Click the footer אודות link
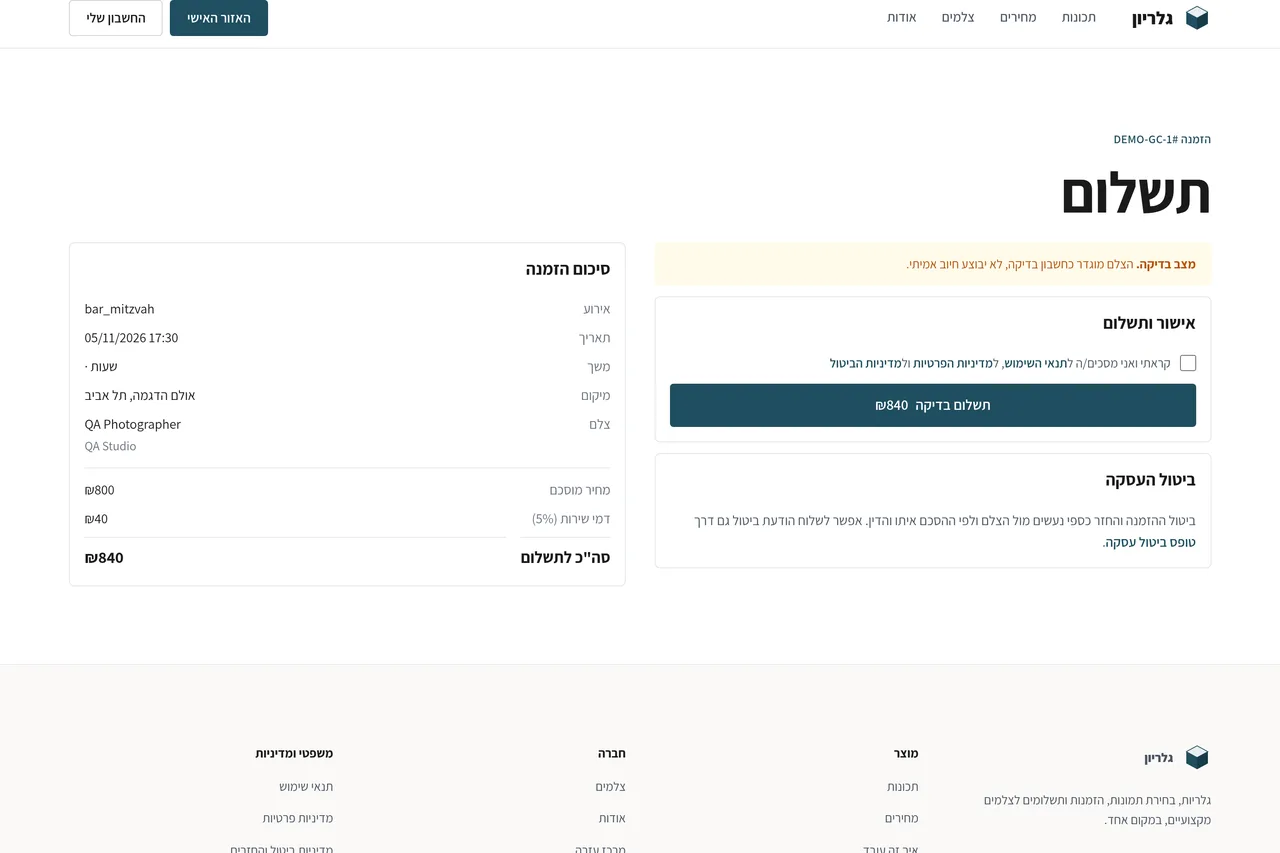The width and height of the screenshot is (1280, 853). pyautogui.click(x=612, y=818)
